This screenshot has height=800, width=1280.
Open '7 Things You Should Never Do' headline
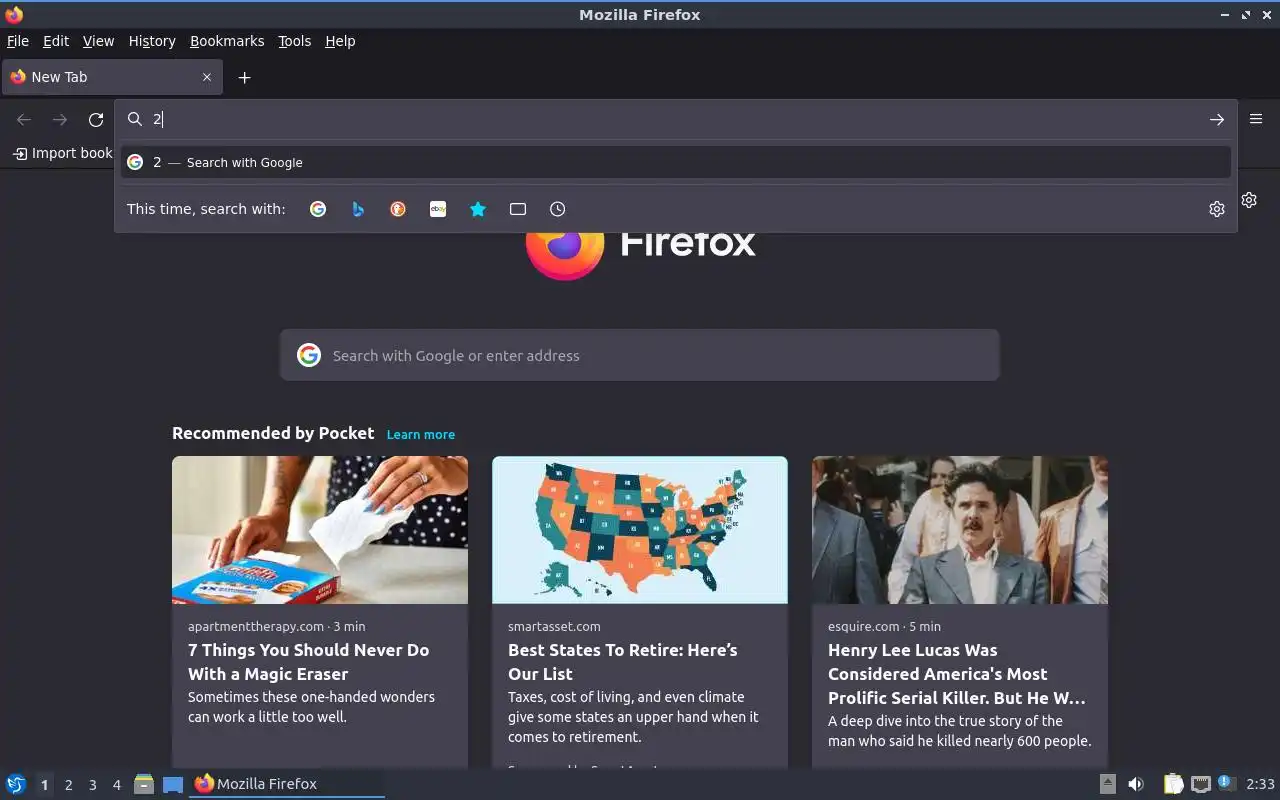309,662
